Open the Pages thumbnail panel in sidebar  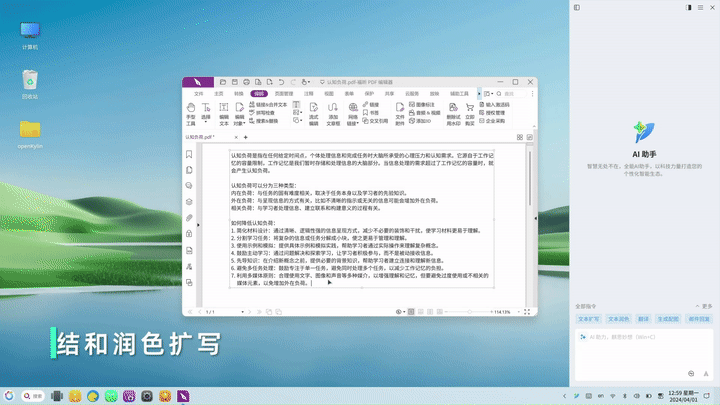189,170
